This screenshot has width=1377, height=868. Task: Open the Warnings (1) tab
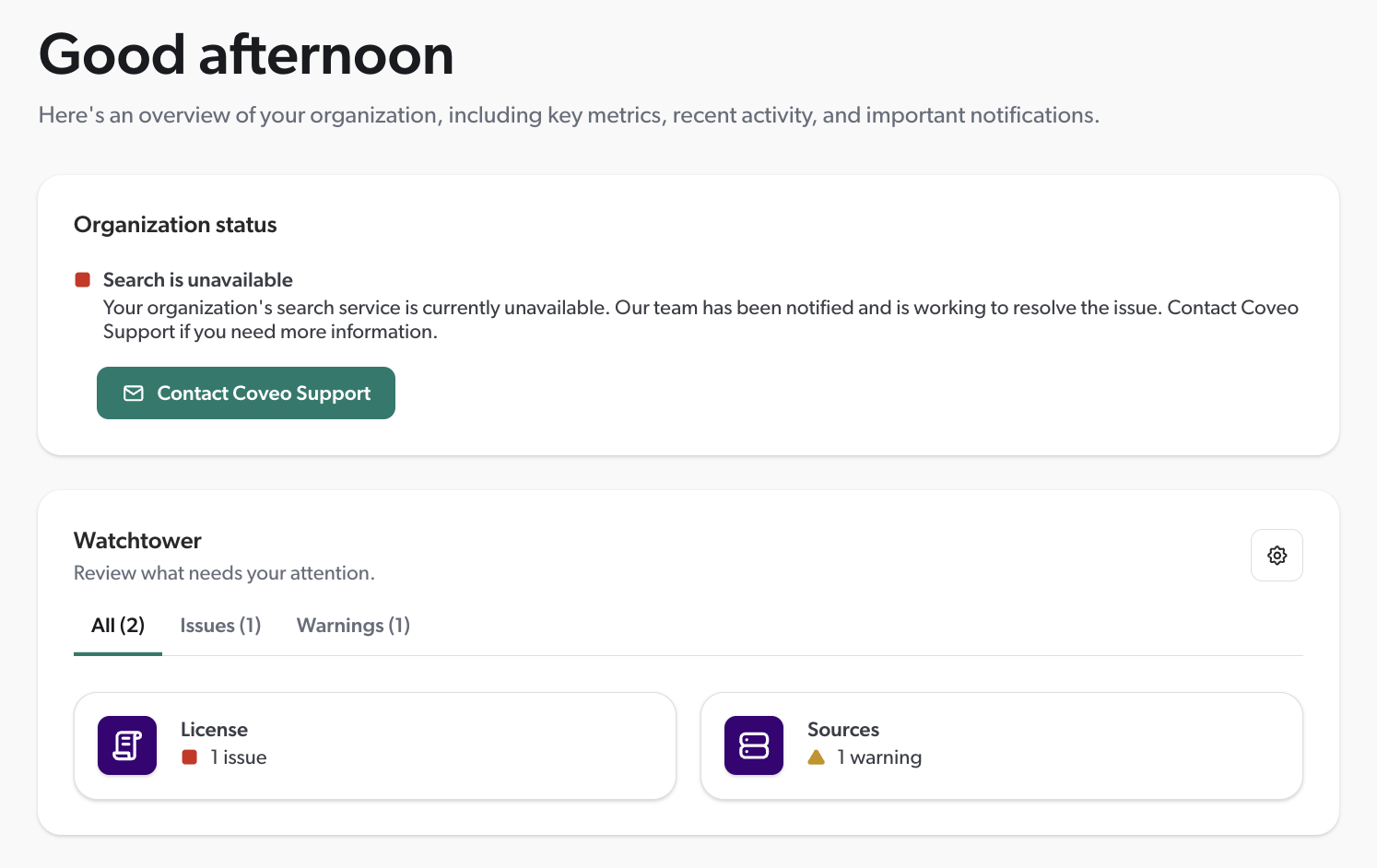(x=353, y=626)
